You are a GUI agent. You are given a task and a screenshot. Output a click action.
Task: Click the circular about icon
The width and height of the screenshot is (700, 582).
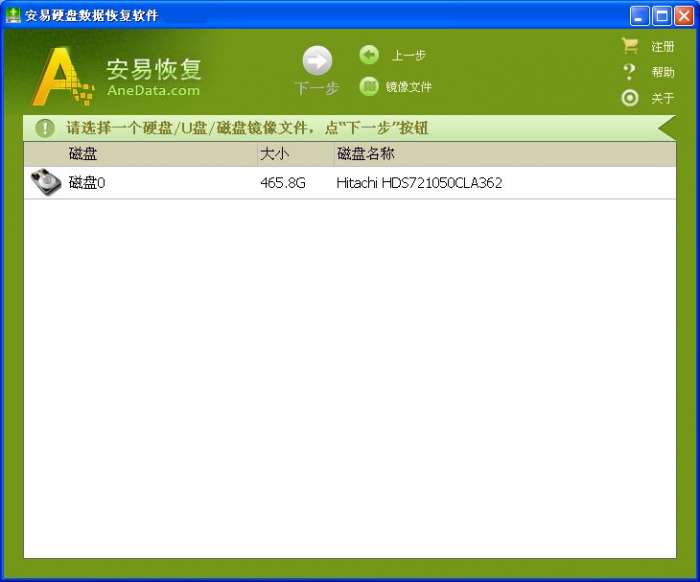click(629, 98)
